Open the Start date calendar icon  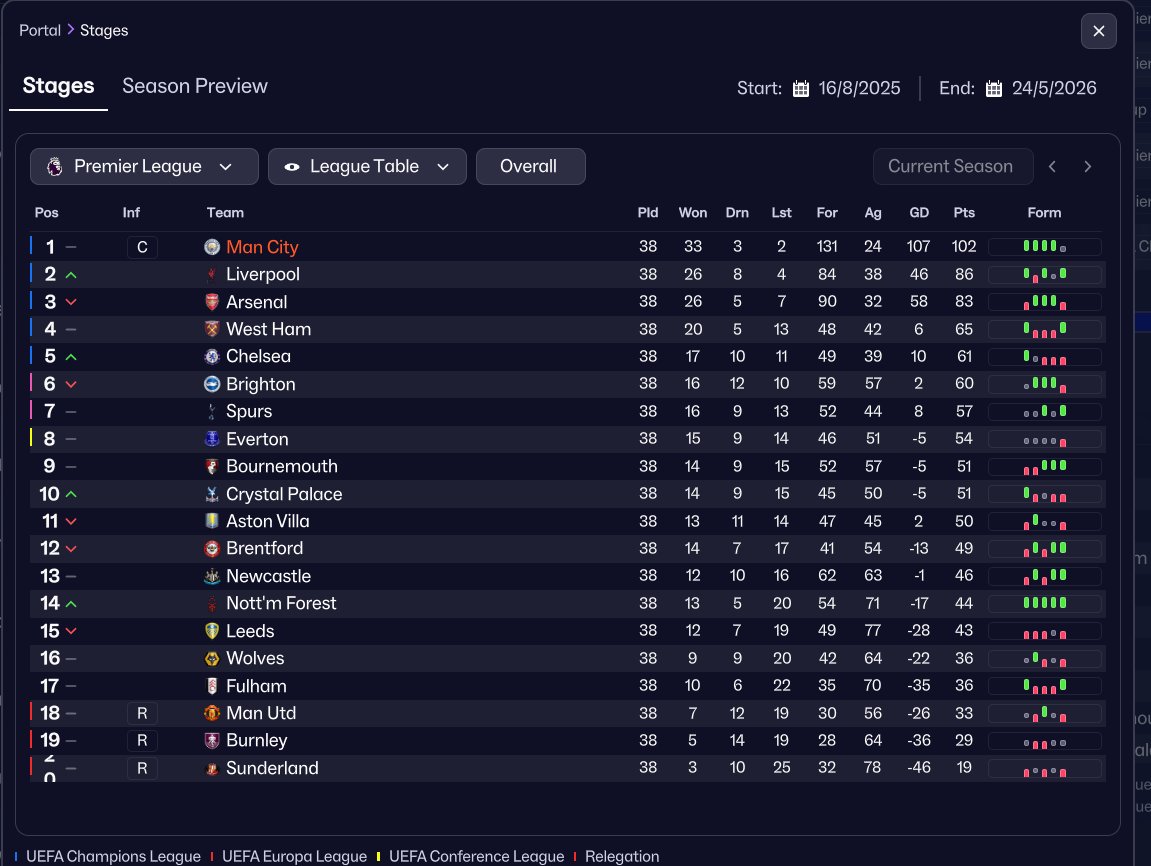pos(801,89)
